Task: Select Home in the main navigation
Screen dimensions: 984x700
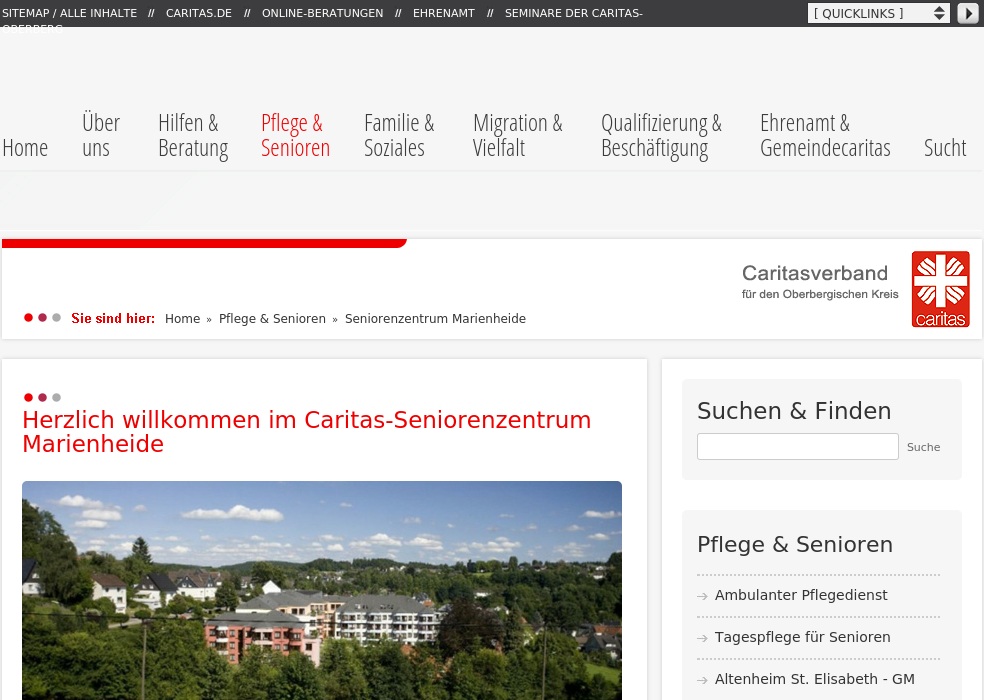Action: 25,146
